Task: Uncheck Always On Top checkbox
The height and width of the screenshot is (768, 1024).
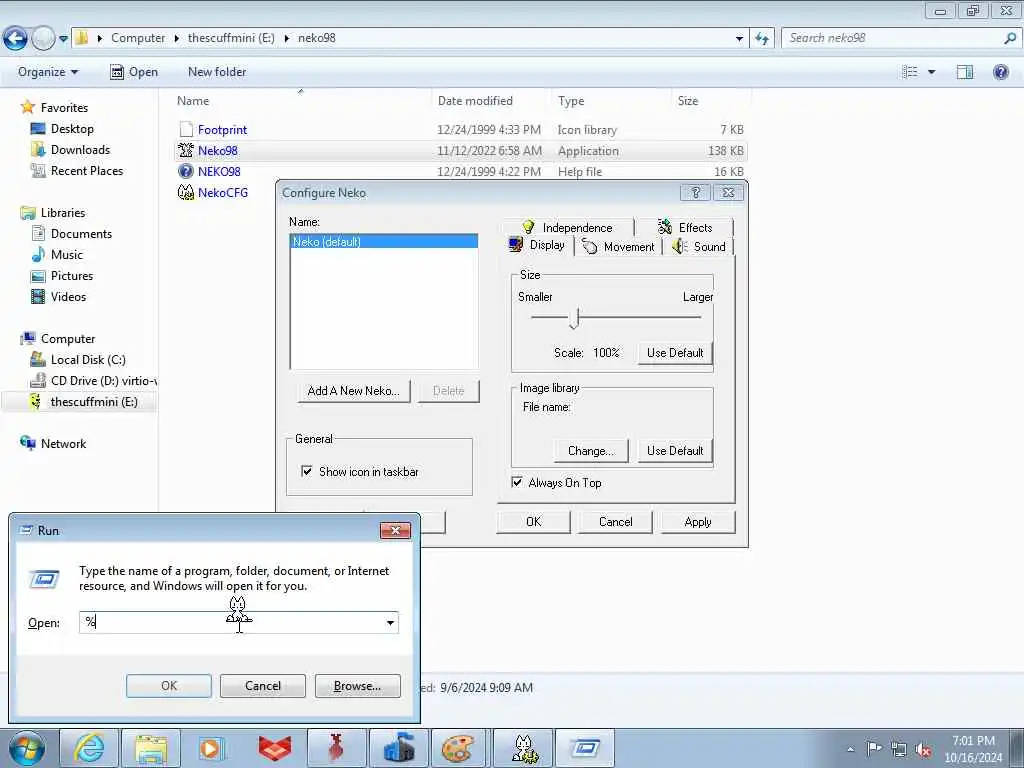Action: (517, 482)
